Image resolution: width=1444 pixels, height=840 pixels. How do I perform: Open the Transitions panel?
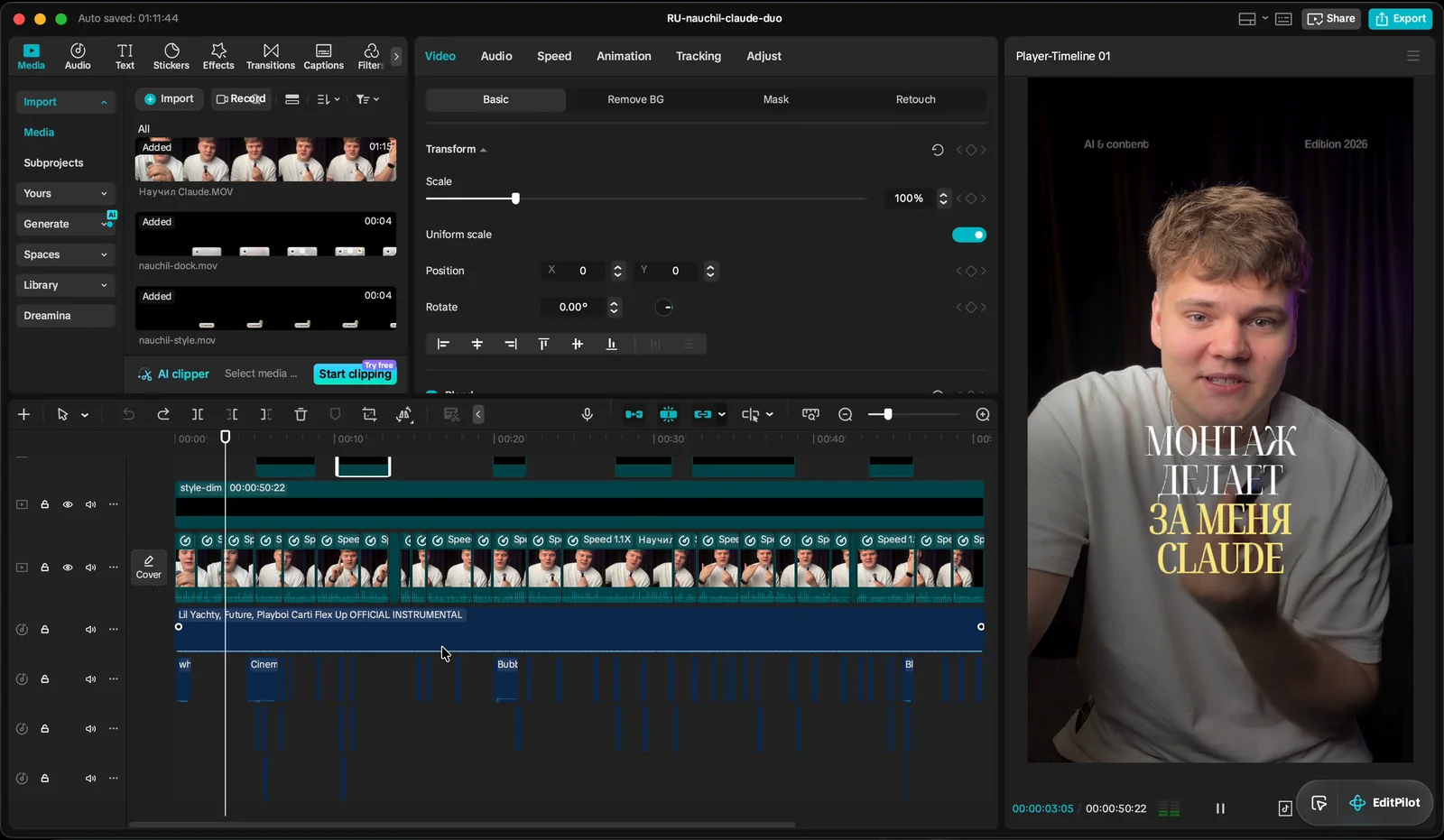pos(271,56)
